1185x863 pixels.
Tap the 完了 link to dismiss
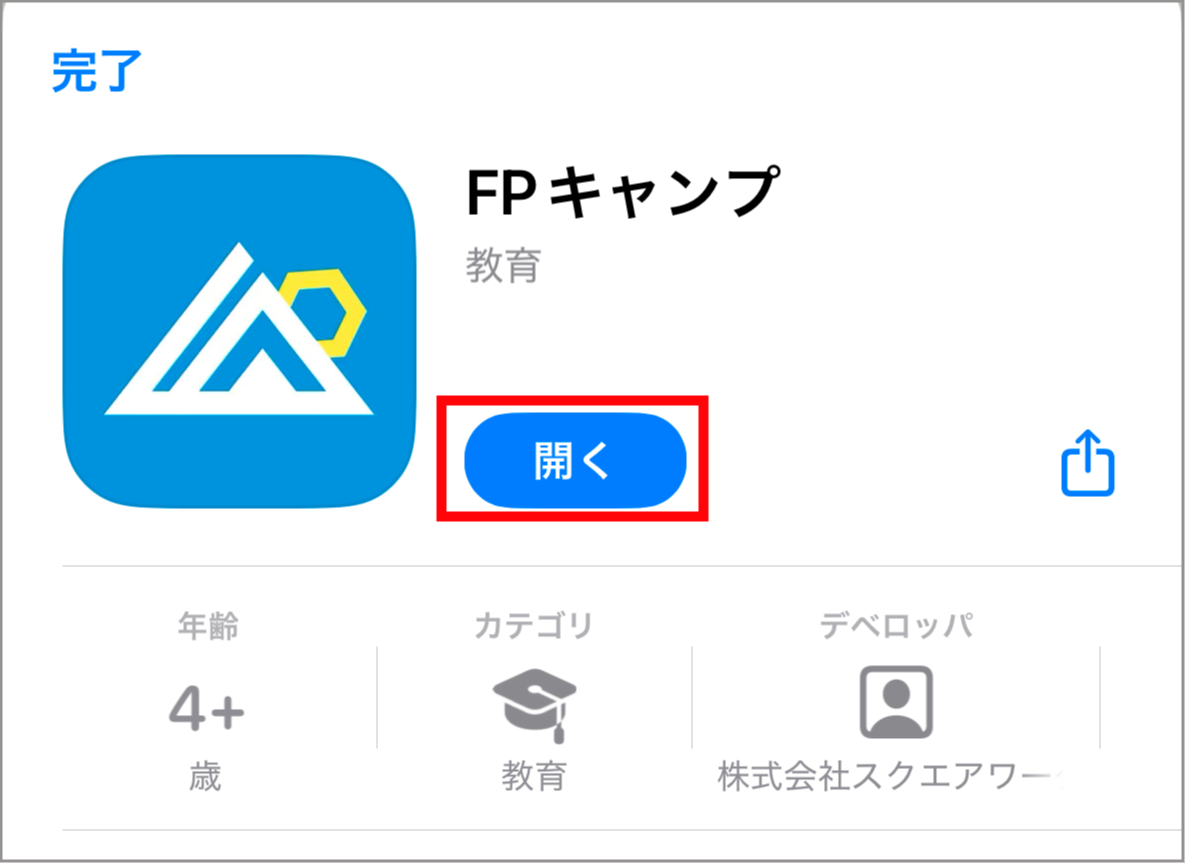[97, 71]
